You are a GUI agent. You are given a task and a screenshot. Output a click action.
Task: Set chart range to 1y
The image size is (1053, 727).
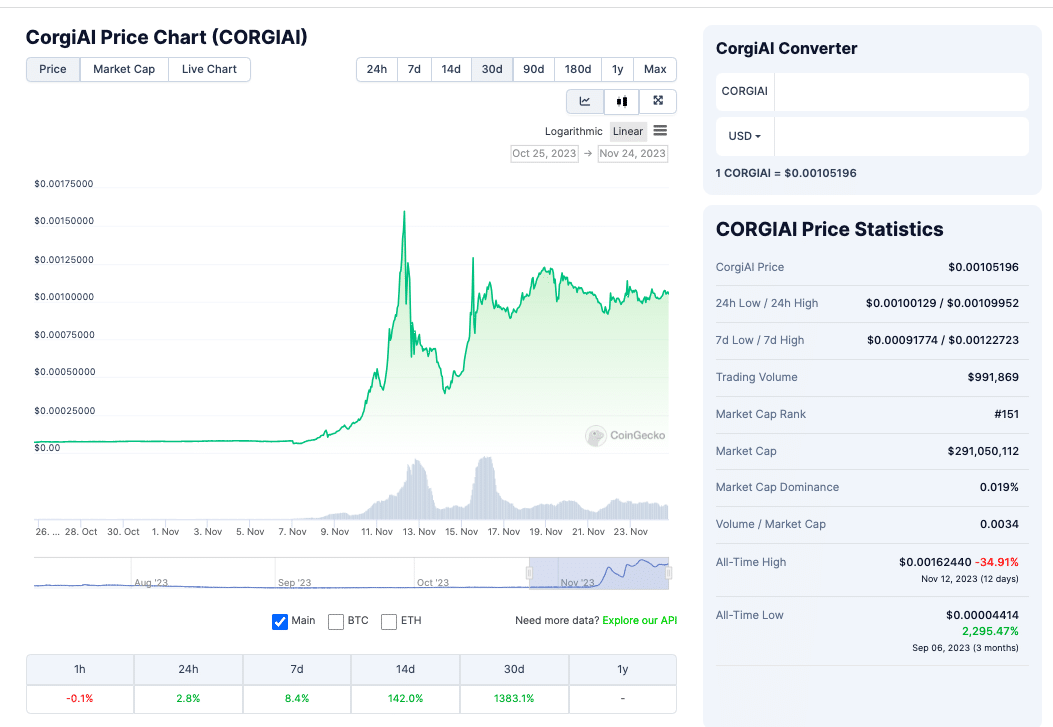[x=618, y=69]
